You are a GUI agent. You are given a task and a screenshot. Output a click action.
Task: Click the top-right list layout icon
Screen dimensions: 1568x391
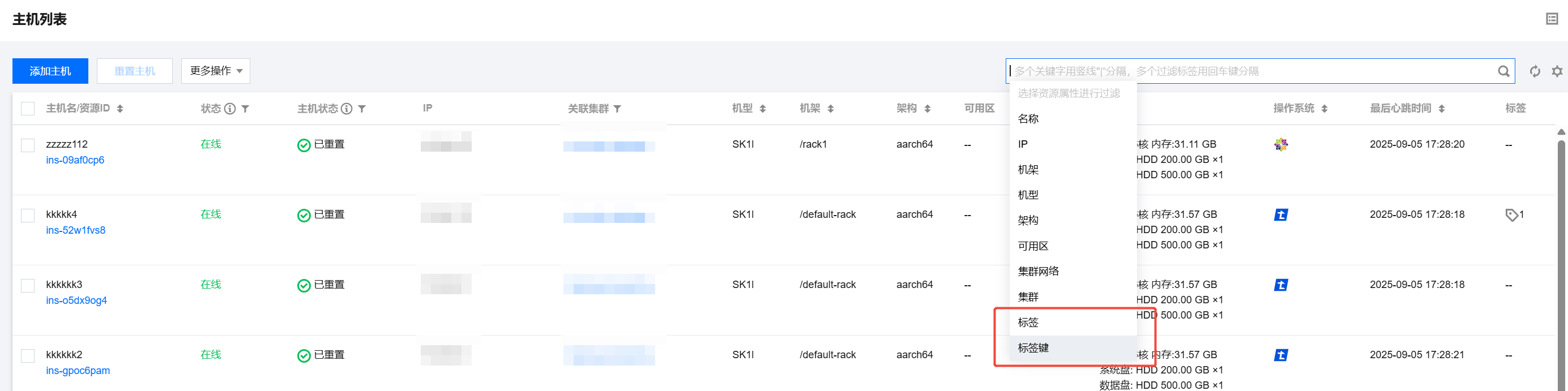(x=1552, y=19)
